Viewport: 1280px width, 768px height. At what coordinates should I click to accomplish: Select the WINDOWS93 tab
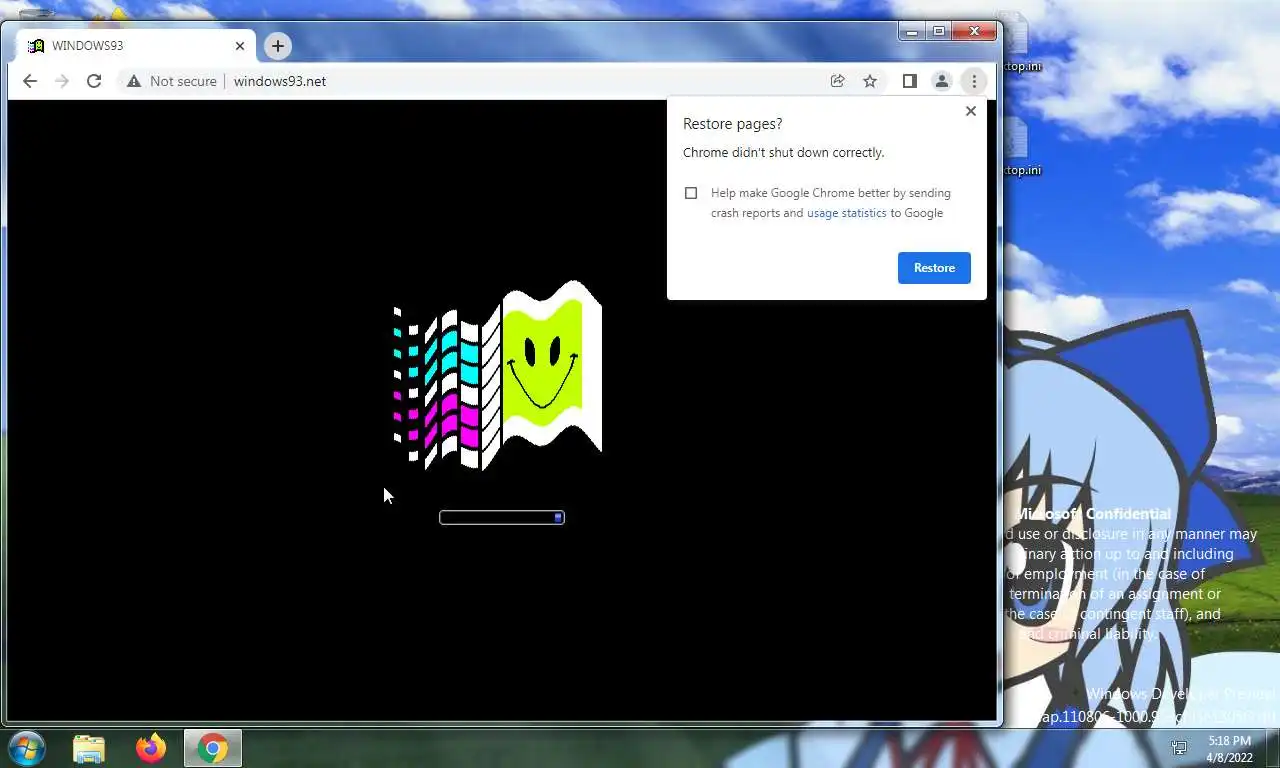(135, 46)
